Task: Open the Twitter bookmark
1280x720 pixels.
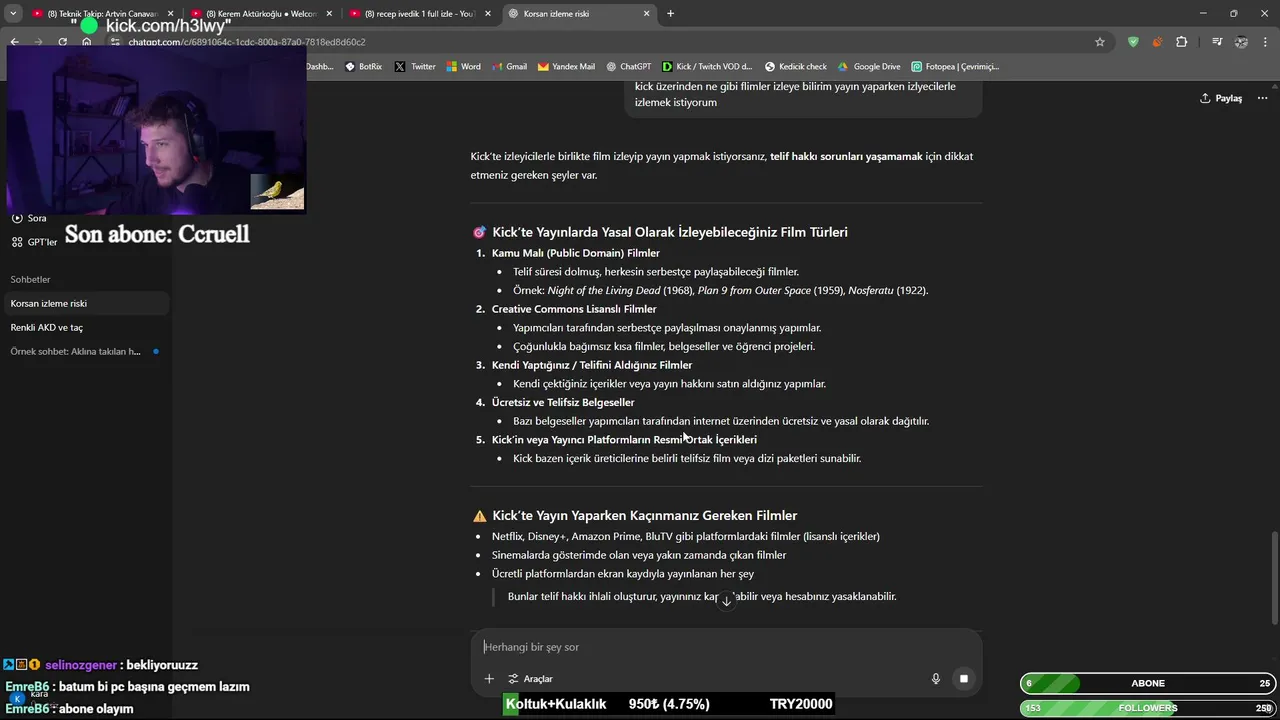Action: (x=415, y=67)
